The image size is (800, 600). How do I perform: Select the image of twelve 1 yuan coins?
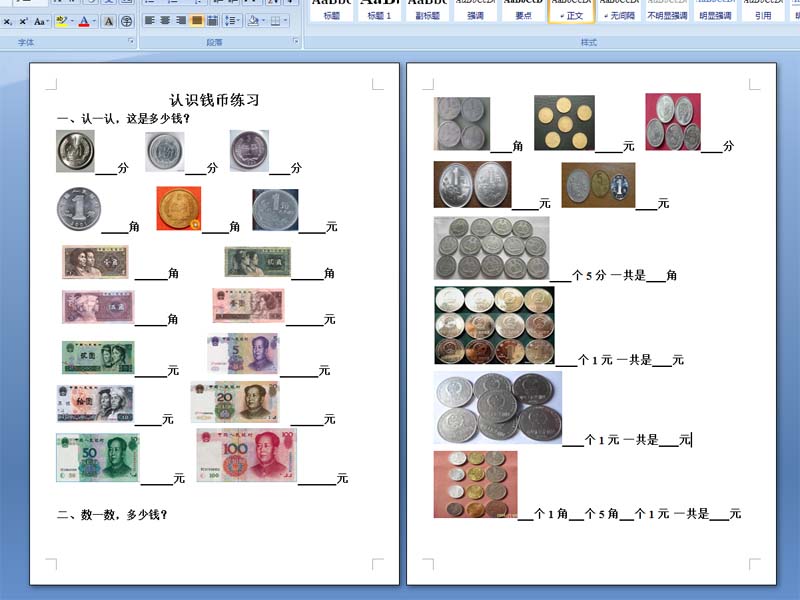pyautogui.click(x=494, y=325)
